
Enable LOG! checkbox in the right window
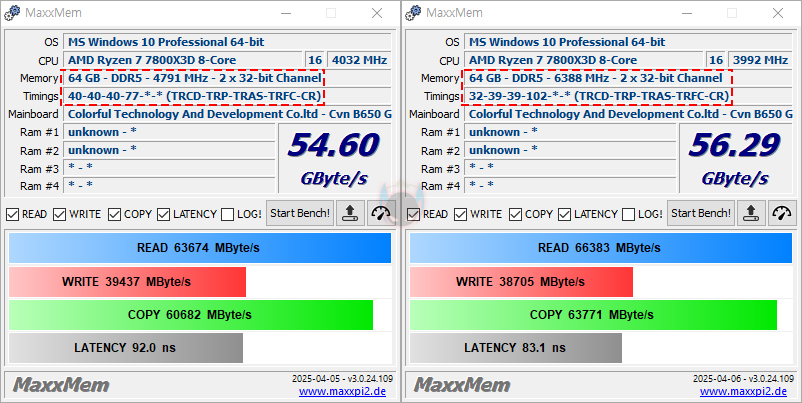pos(629,214)
